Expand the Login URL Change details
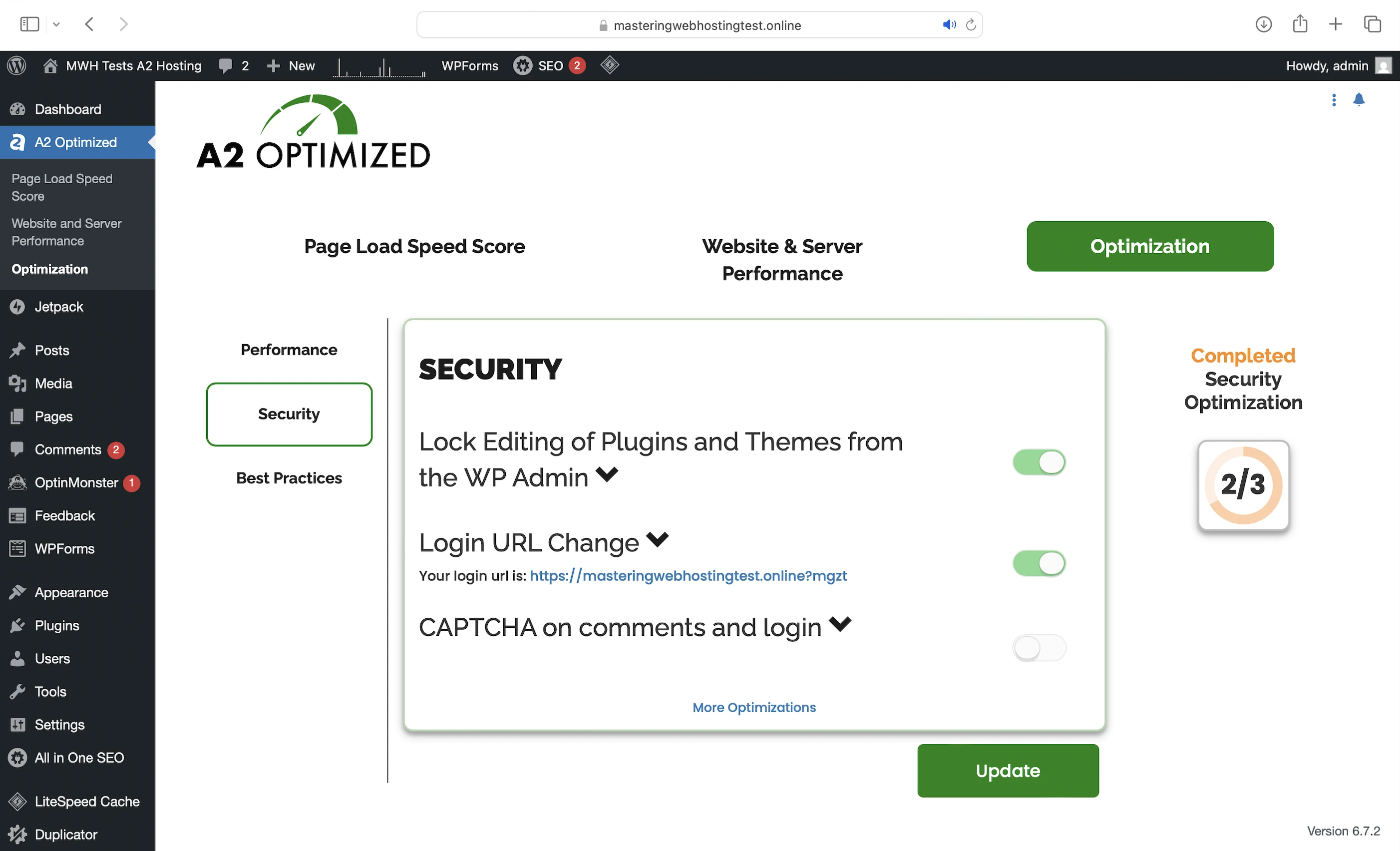The width and height of the screenshot is (1400, 851). 658,539
